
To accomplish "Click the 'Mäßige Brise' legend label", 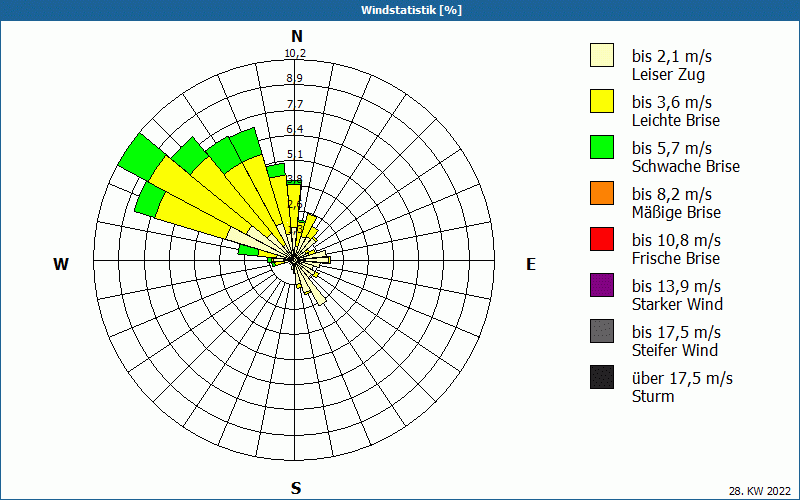I will pos(677,212).
